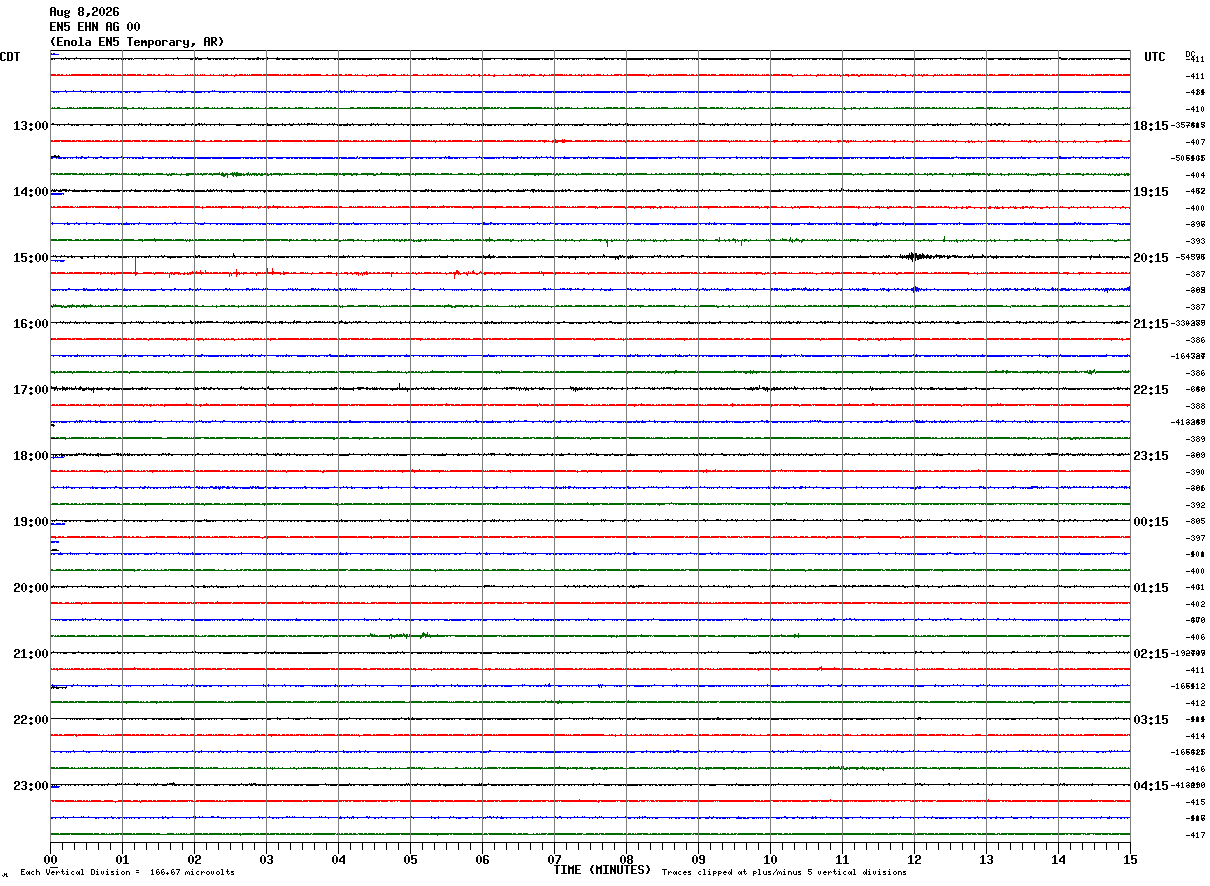Select the 23:00 CDT hour label
This screenshot has height=886, width=1210.
click(x=30, y=786)
